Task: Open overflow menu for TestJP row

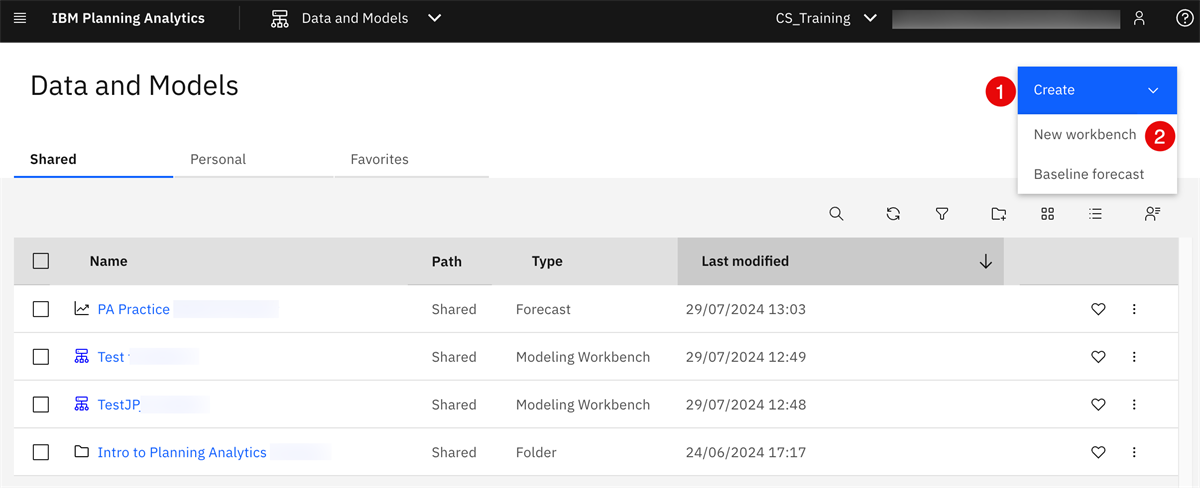Action: click(1134, 405)
